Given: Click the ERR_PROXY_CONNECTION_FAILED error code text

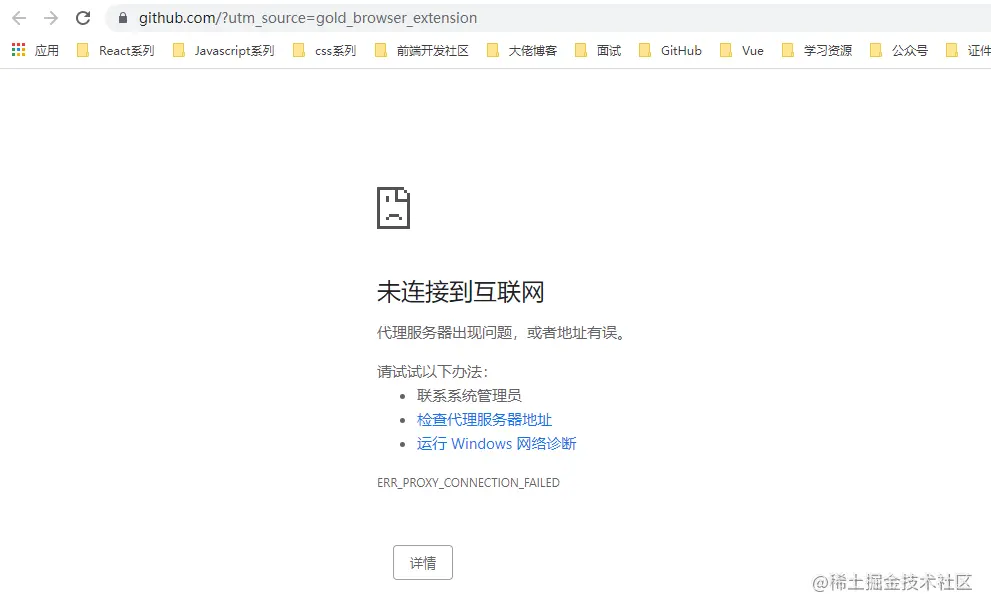Looking at the screenshot, I should click(x=468, y=483).
